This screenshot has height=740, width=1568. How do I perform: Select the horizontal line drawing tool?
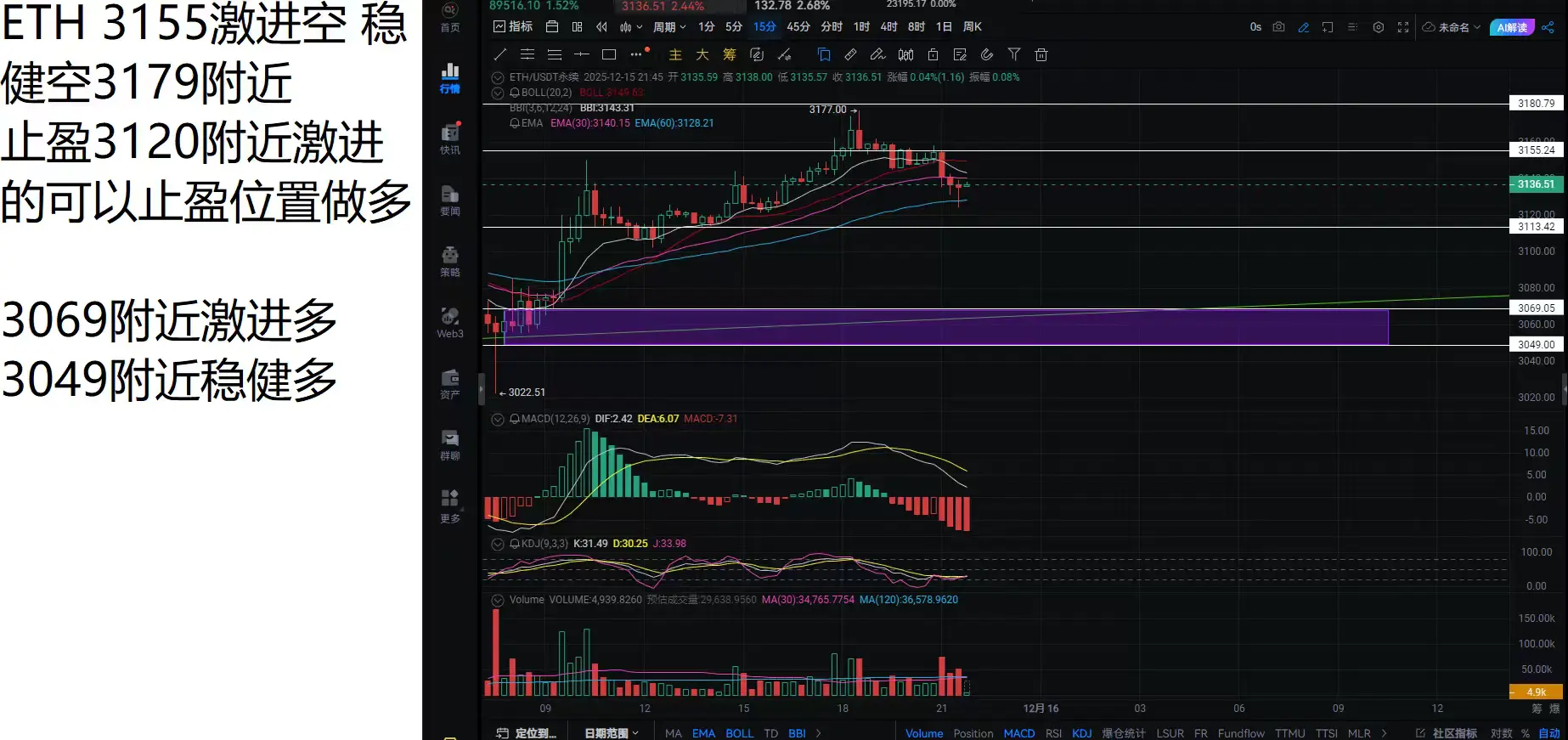582,54
